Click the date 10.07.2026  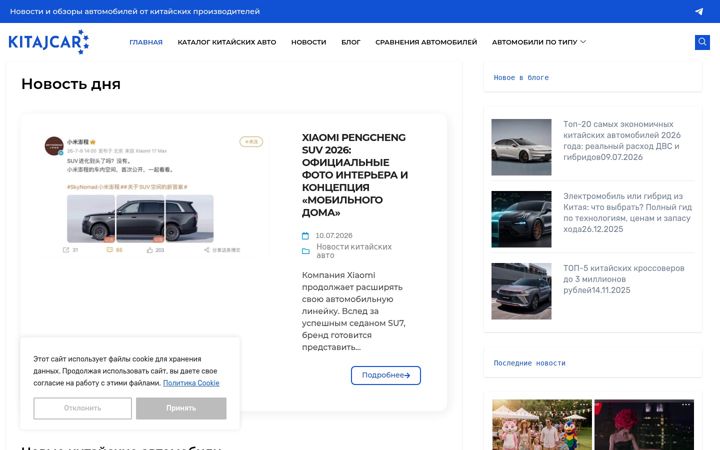pos(334,236)
